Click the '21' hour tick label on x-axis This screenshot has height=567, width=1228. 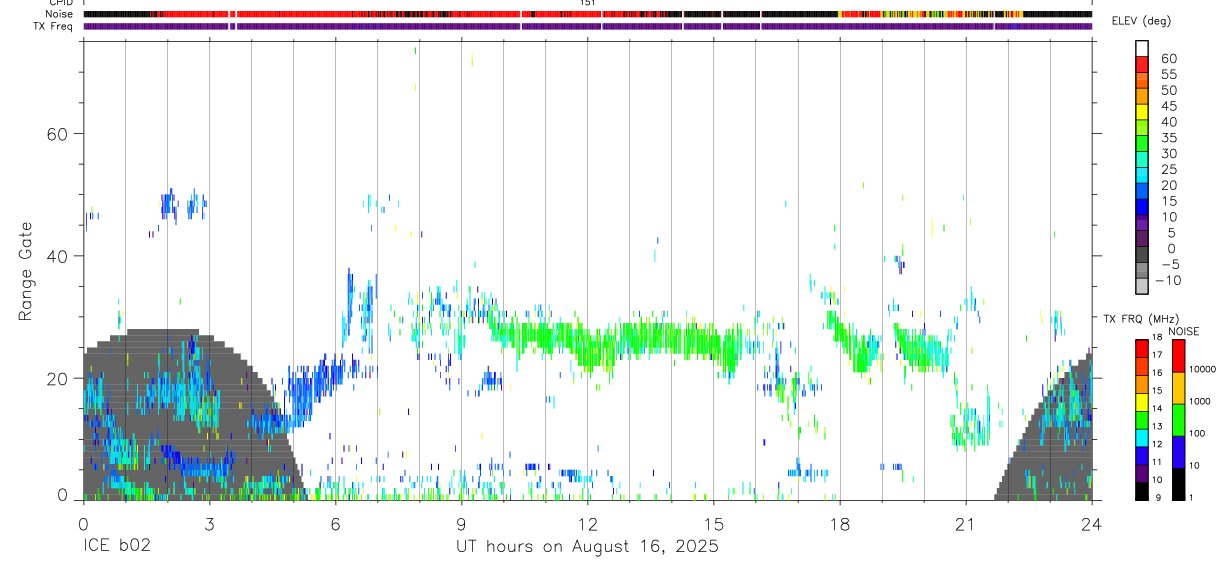966,523
